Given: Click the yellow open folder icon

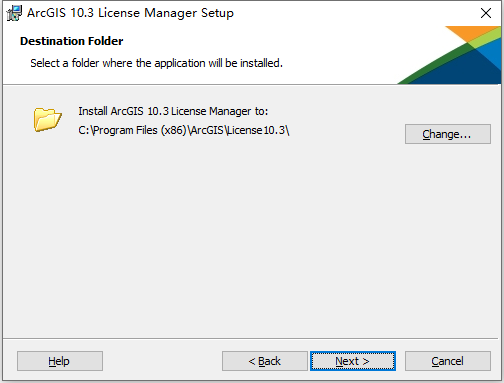Looking at the screenshot, I should pyautogui.click(x=47, y=119).
